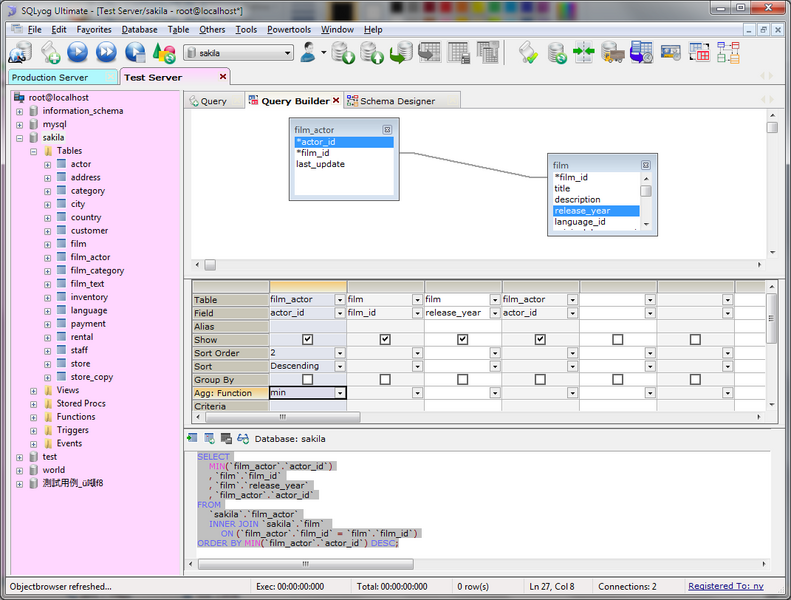Click the Execute and edit resultset icon
791x600 pixels.
click(x=135, y=52)
